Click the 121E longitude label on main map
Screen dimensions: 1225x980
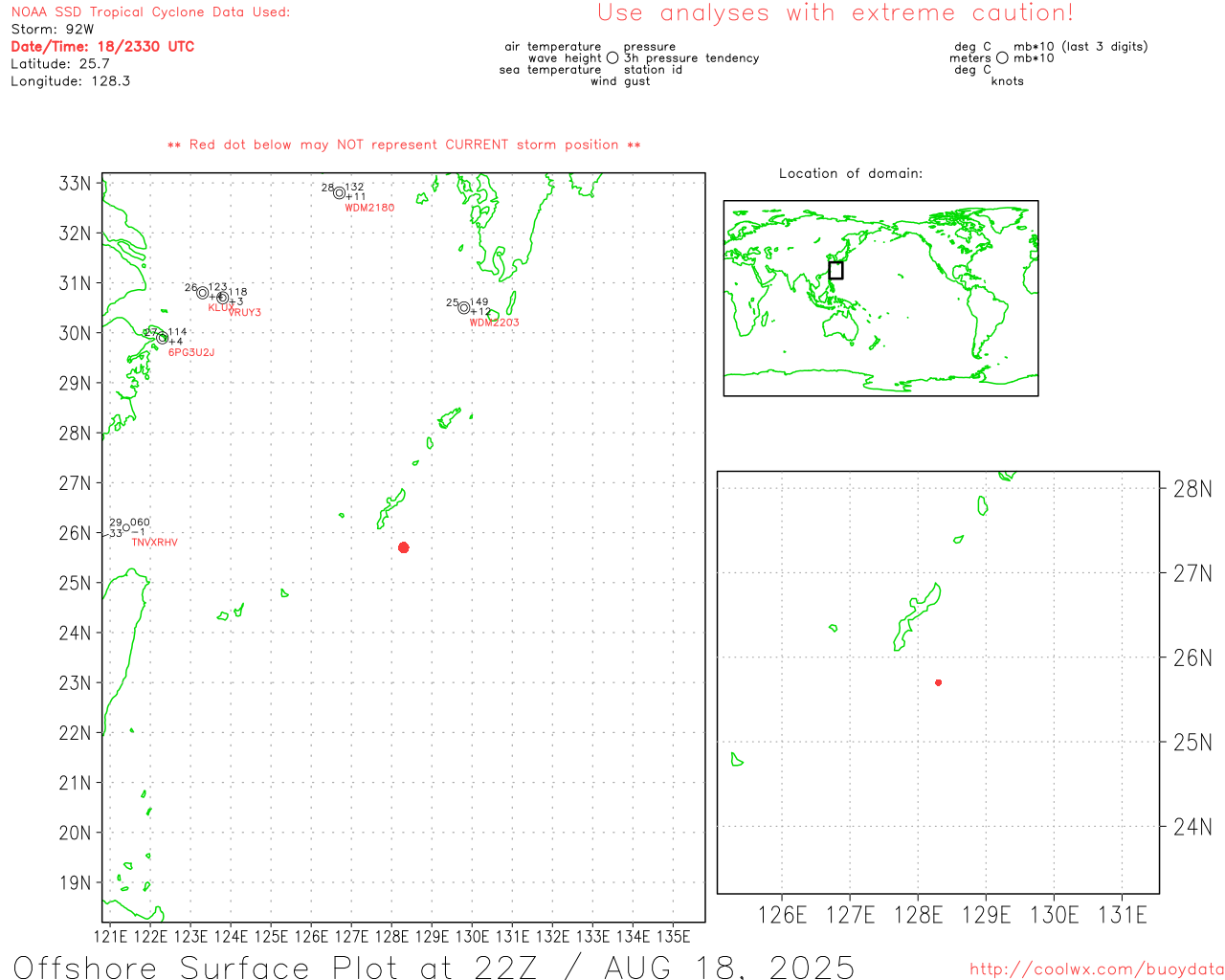click(110, 936)
